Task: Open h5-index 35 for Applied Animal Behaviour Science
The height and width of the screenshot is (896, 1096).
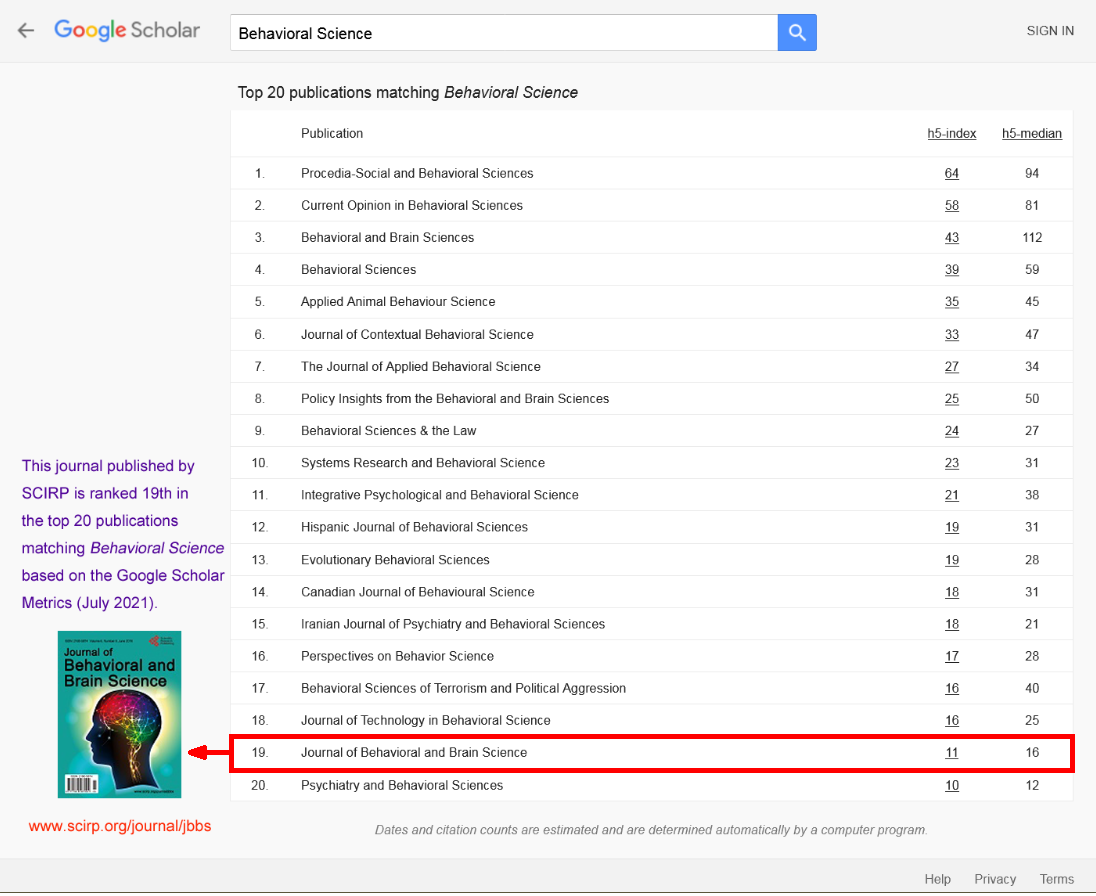Action: click(x=951, y=302)
